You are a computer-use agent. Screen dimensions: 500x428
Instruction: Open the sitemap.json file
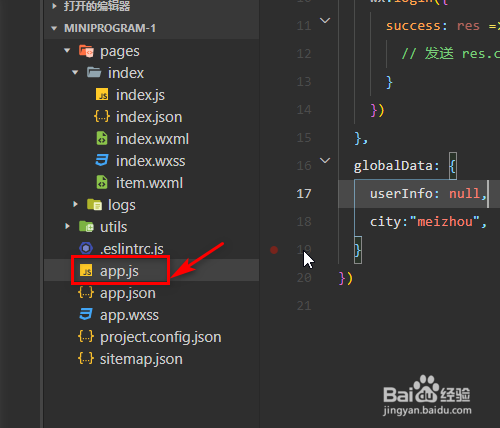pyautogui.click(x=141, y=359)
